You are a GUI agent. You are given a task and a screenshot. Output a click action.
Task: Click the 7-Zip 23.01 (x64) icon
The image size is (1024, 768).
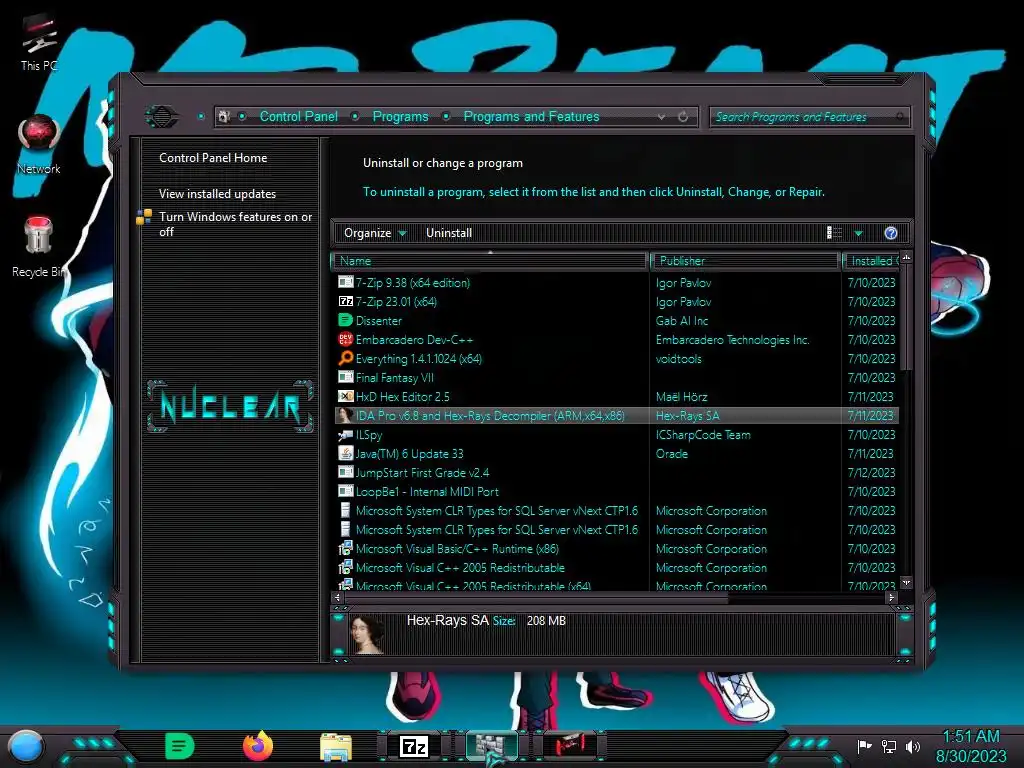345,302
